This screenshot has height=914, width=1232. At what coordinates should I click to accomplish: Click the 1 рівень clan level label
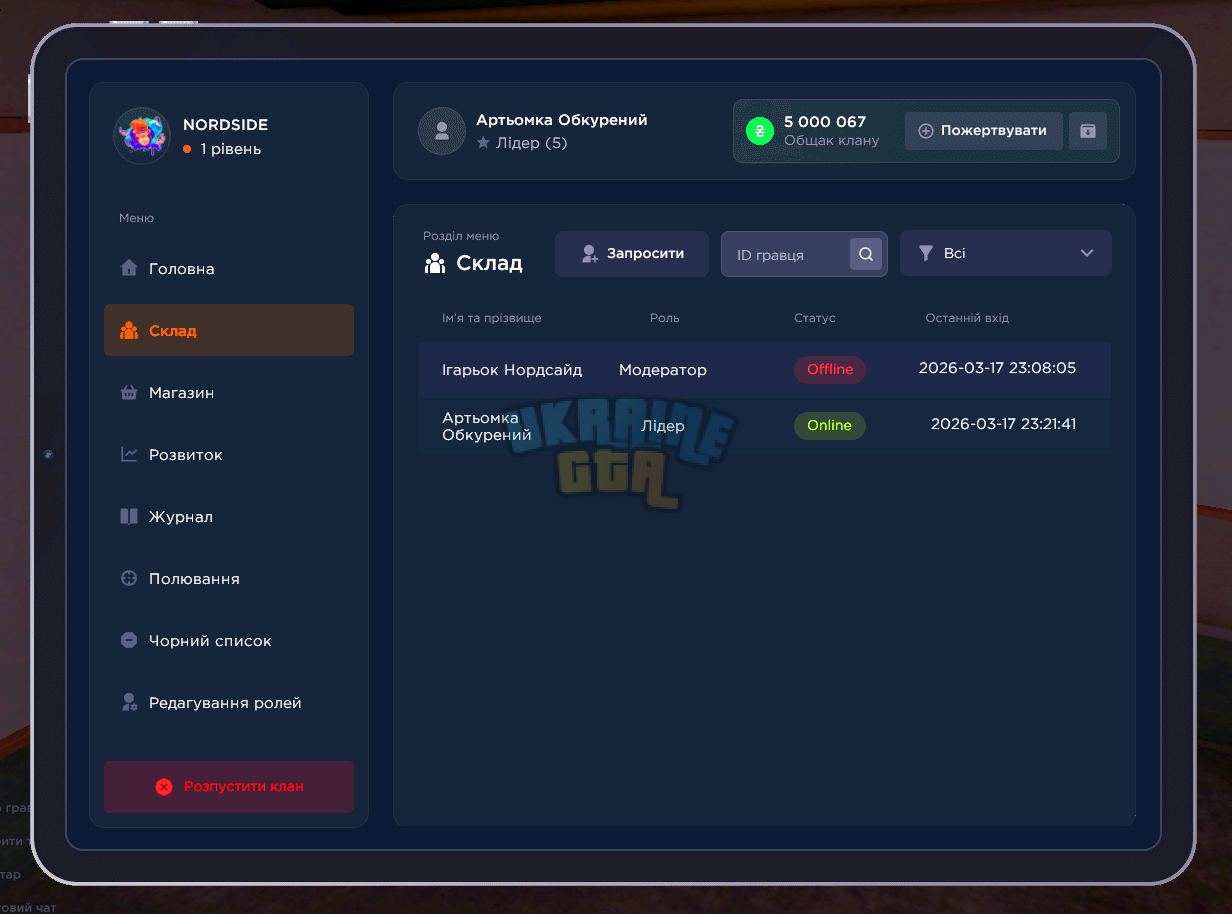coord(231,149)
